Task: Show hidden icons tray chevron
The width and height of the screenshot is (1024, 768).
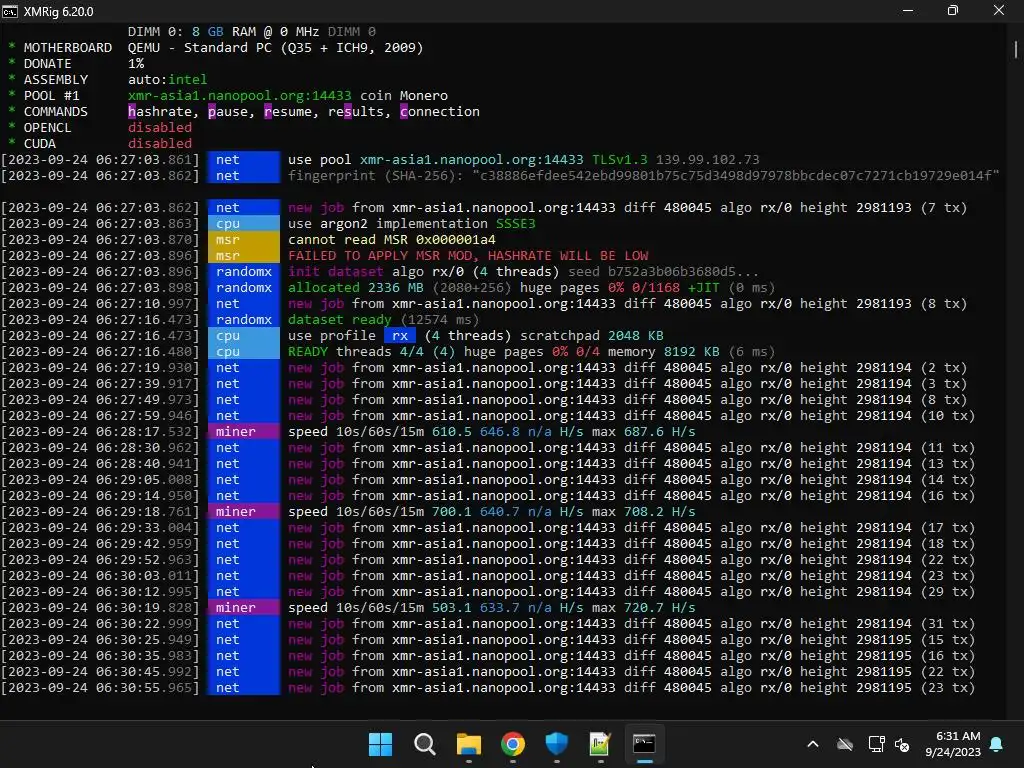Action: coord(813,744)
